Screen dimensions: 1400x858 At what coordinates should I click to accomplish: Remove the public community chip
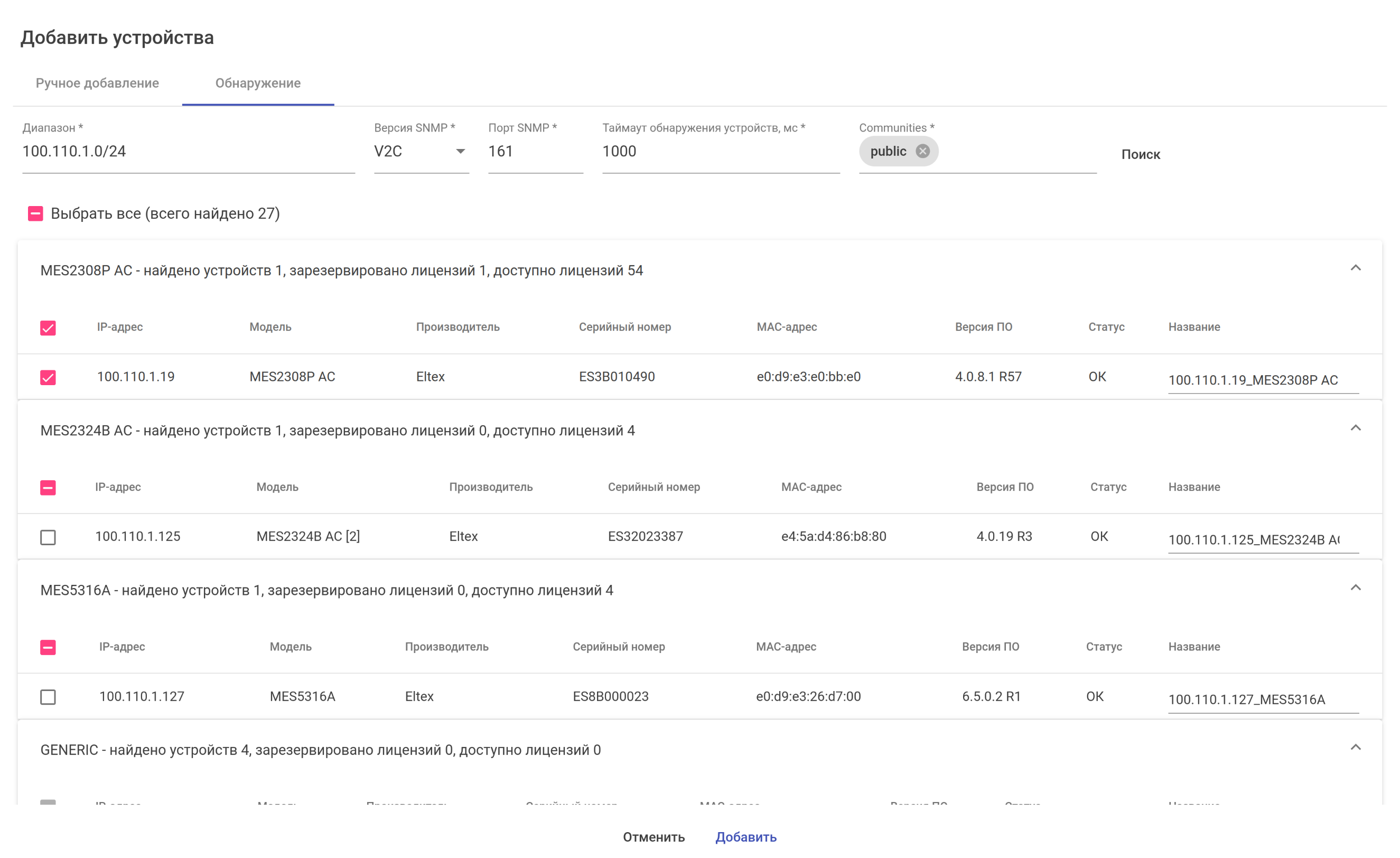pos(922,151)
